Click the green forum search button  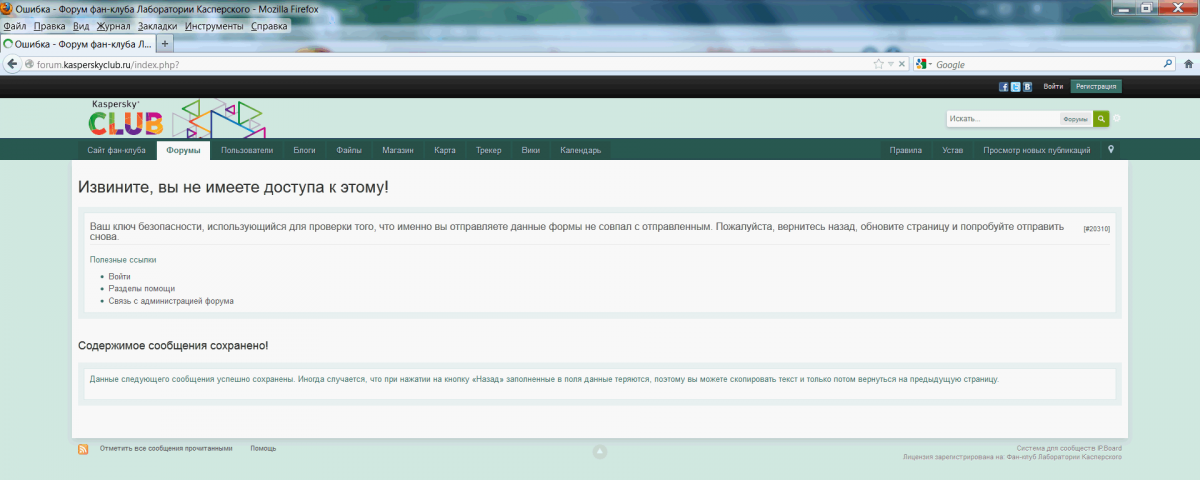coord(1101,119)
